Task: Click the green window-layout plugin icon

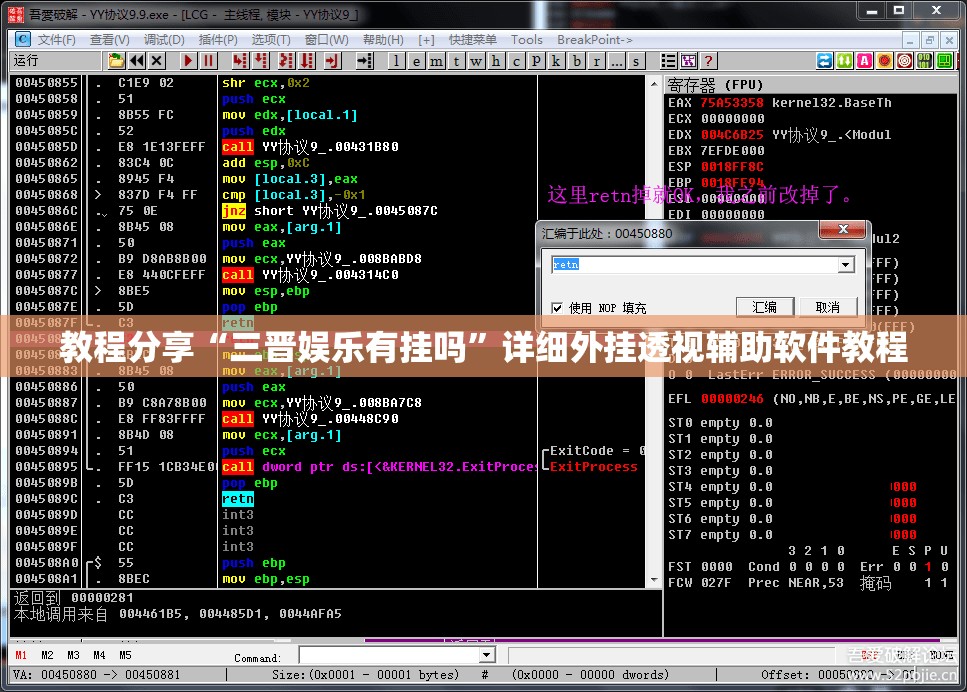Action: click(944, 60)
